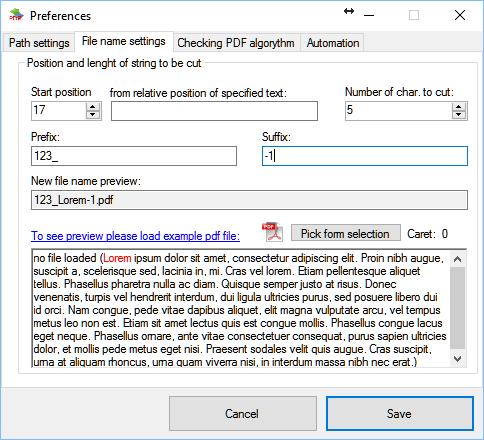Click scroll down arrow of preview text
Image resolution: width=484 pixels, height=440 pixels.
[458, 359]
